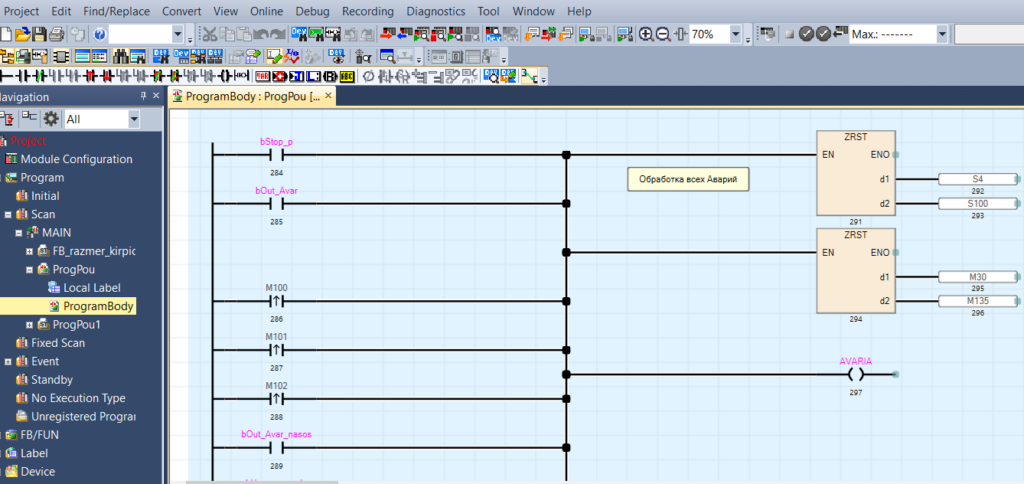This screenshot has height=484, width=1024.
Task: Click the Zoom In magnifier icon
Action: click(646, 34)
